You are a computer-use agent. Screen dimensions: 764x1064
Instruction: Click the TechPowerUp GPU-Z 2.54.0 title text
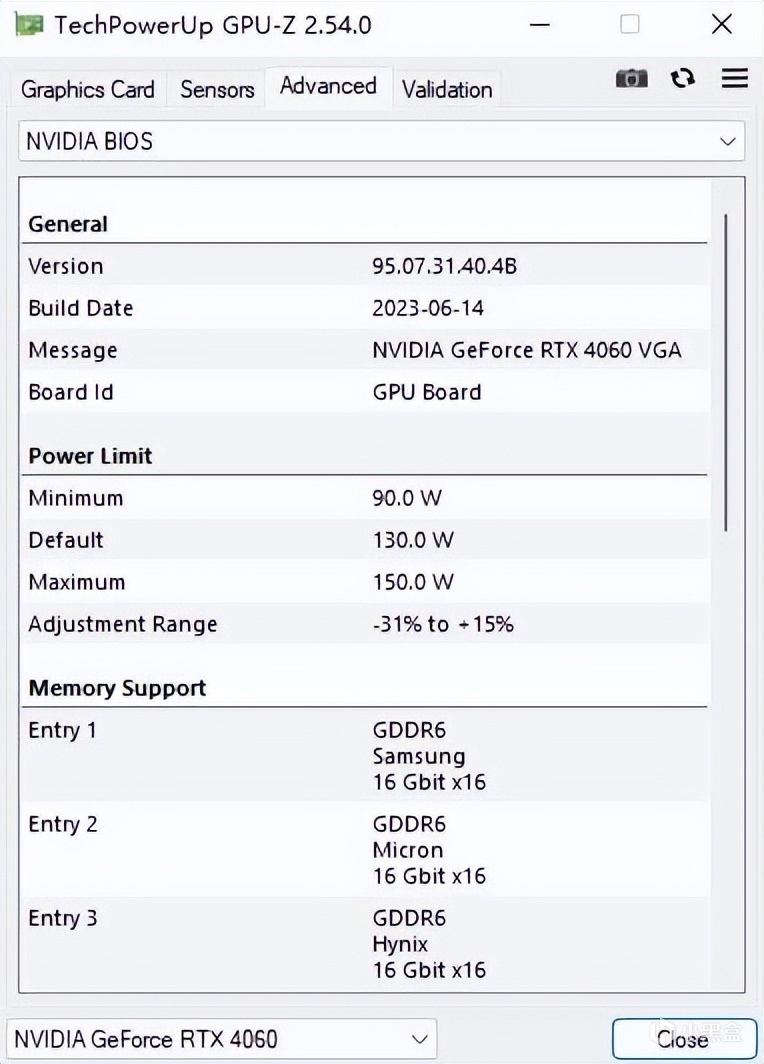click(x=213, y=26)
